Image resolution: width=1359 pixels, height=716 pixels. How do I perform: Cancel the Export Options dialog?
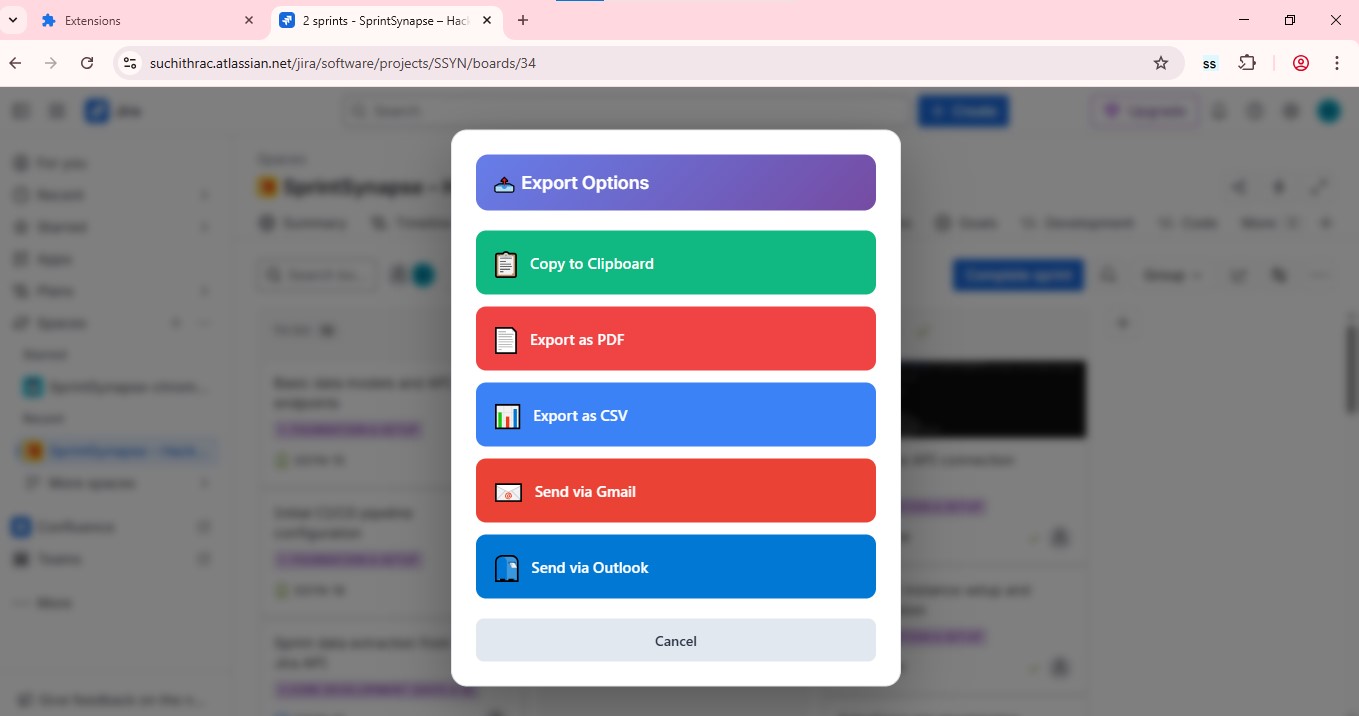tap(676, 640)
